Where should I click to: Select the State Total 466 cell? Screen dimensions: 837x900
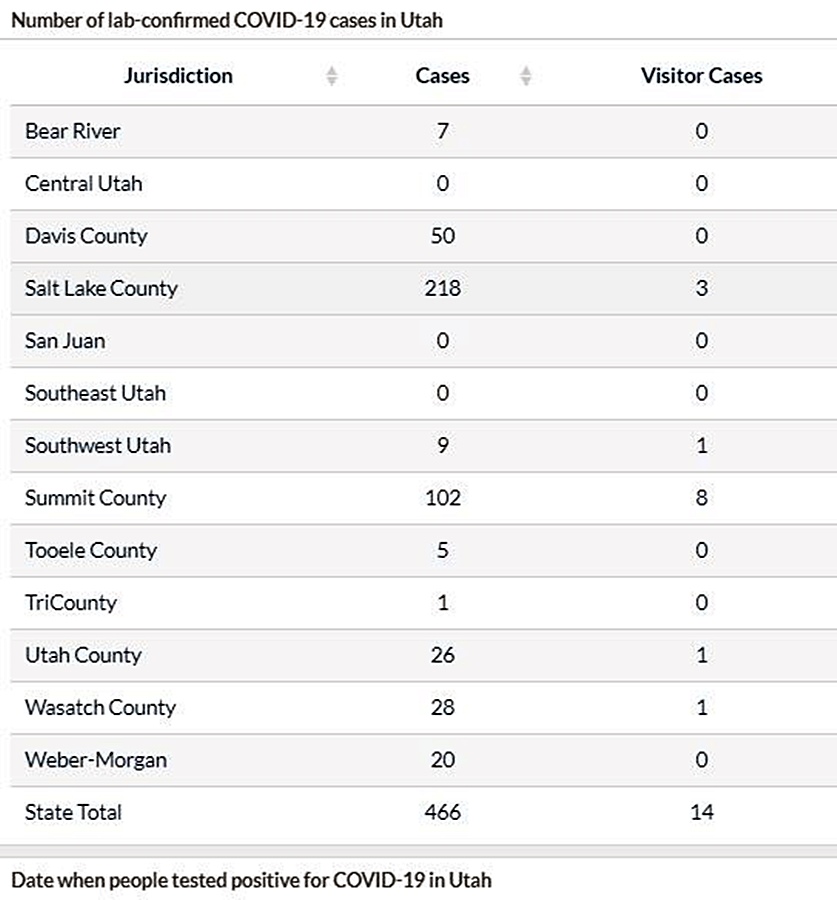443,812
